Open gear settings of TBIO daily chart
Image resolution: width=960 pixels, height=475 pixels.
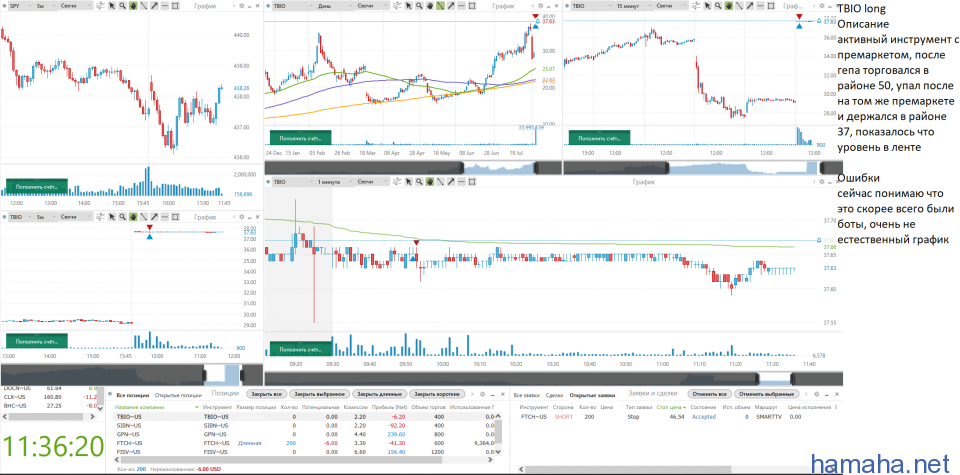pyautogui.click(x=541, y=6)
